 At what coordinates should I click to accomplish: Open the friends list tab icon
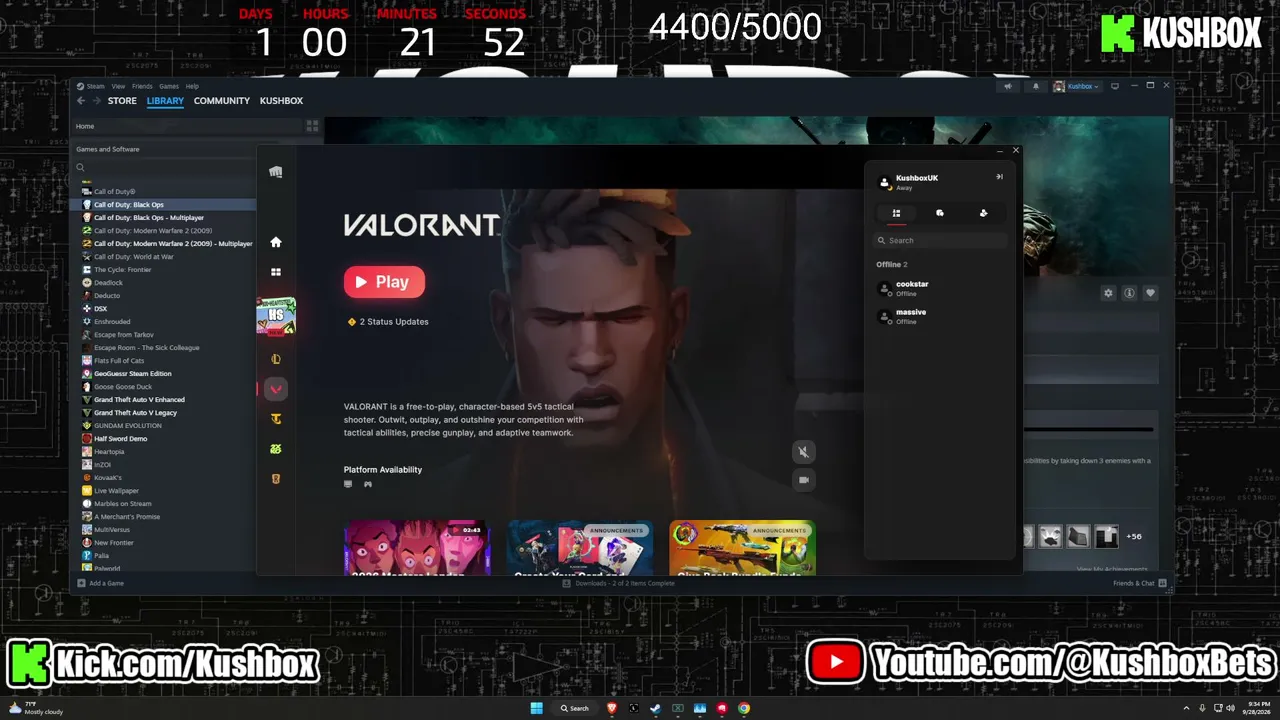[896, 213]
